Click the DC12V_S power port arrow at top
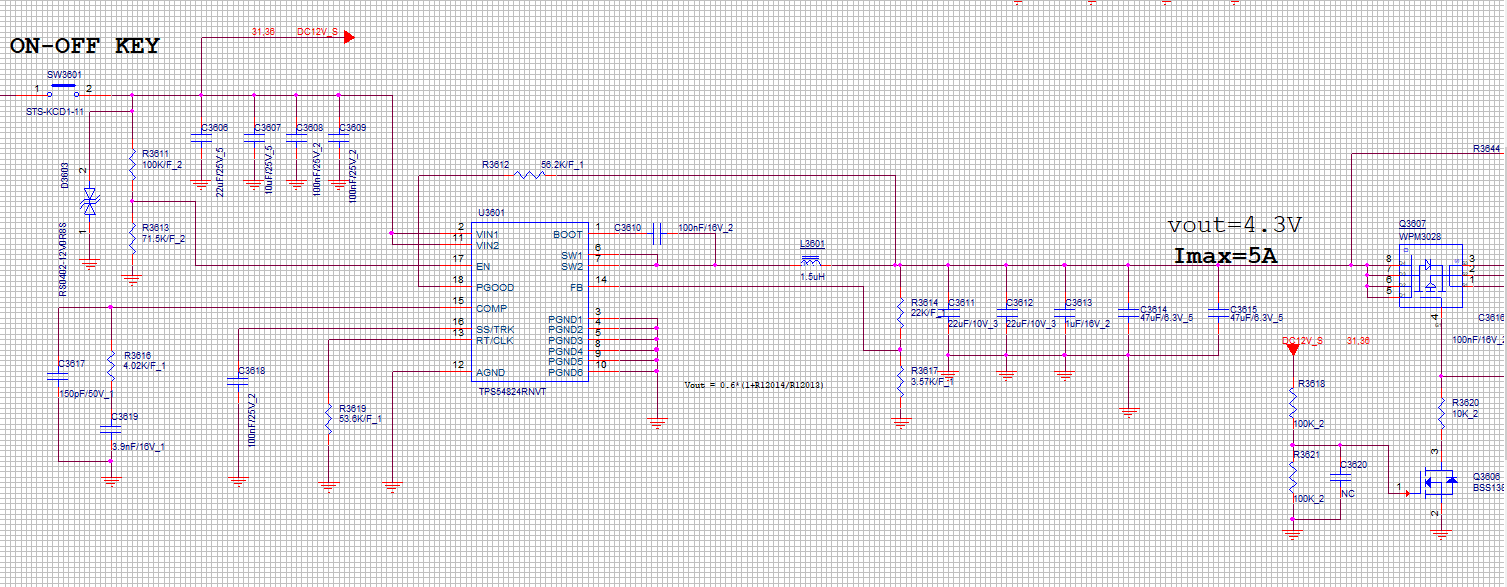 (349, 37)
